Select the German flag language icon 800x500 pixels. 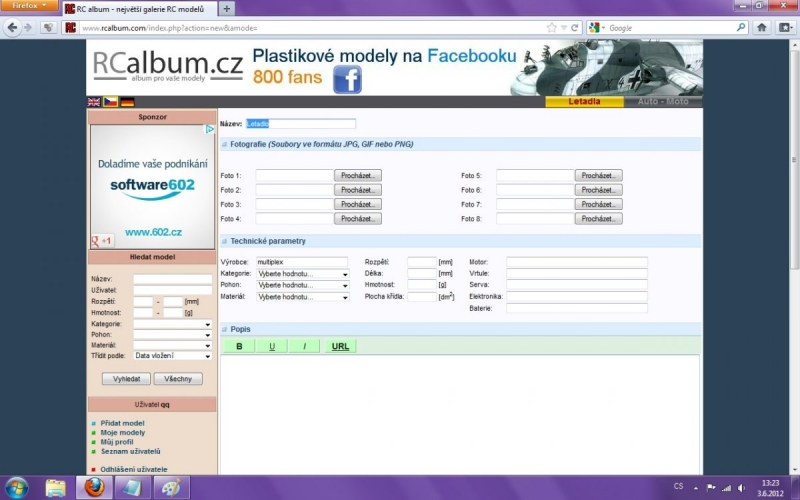click(127, 102)
